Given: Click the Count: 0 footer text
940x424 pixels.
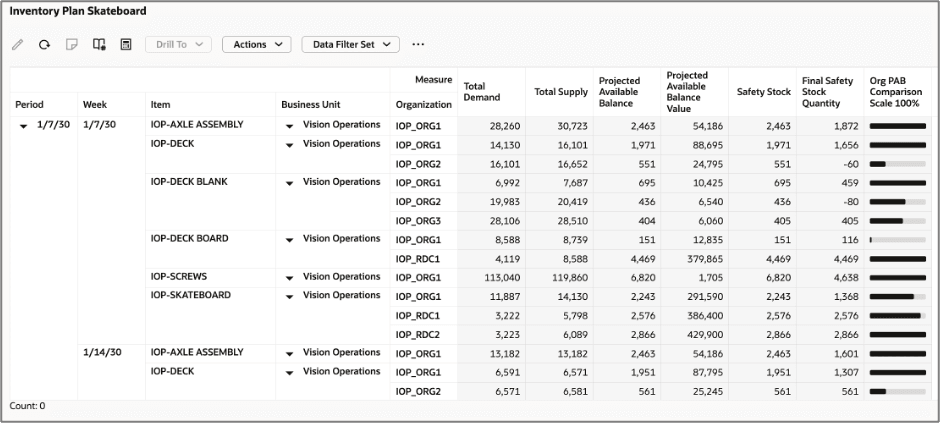Looking at the screenshot, I should [27, 406].
